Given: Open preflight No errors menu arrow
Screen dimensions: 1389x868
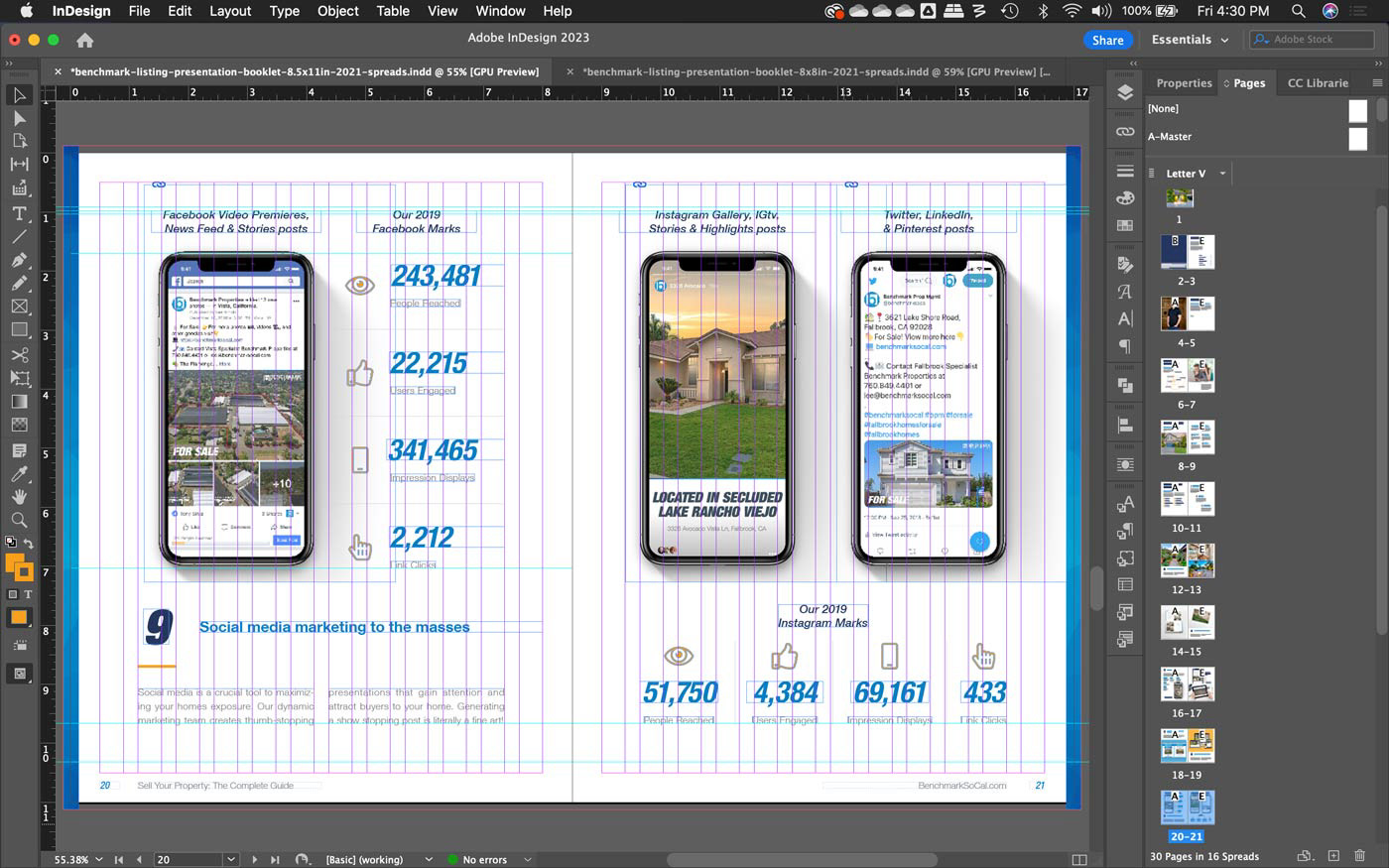Looking at the screenshot, I should tap(528, 859).
